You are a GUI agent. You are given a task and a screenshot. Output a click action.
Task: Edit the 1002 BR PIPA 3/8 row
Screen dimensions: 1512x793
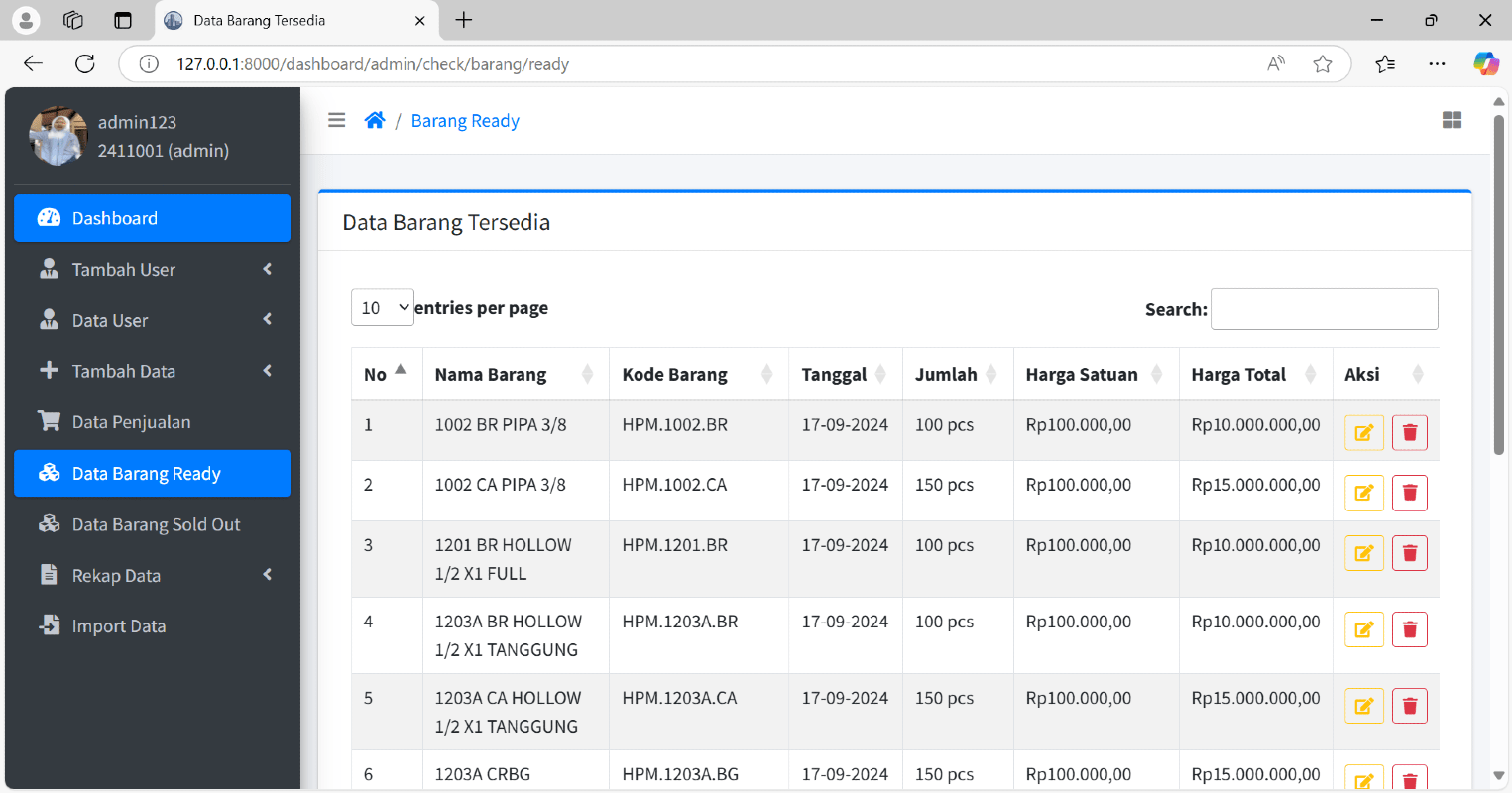(x=1364, y=433)
